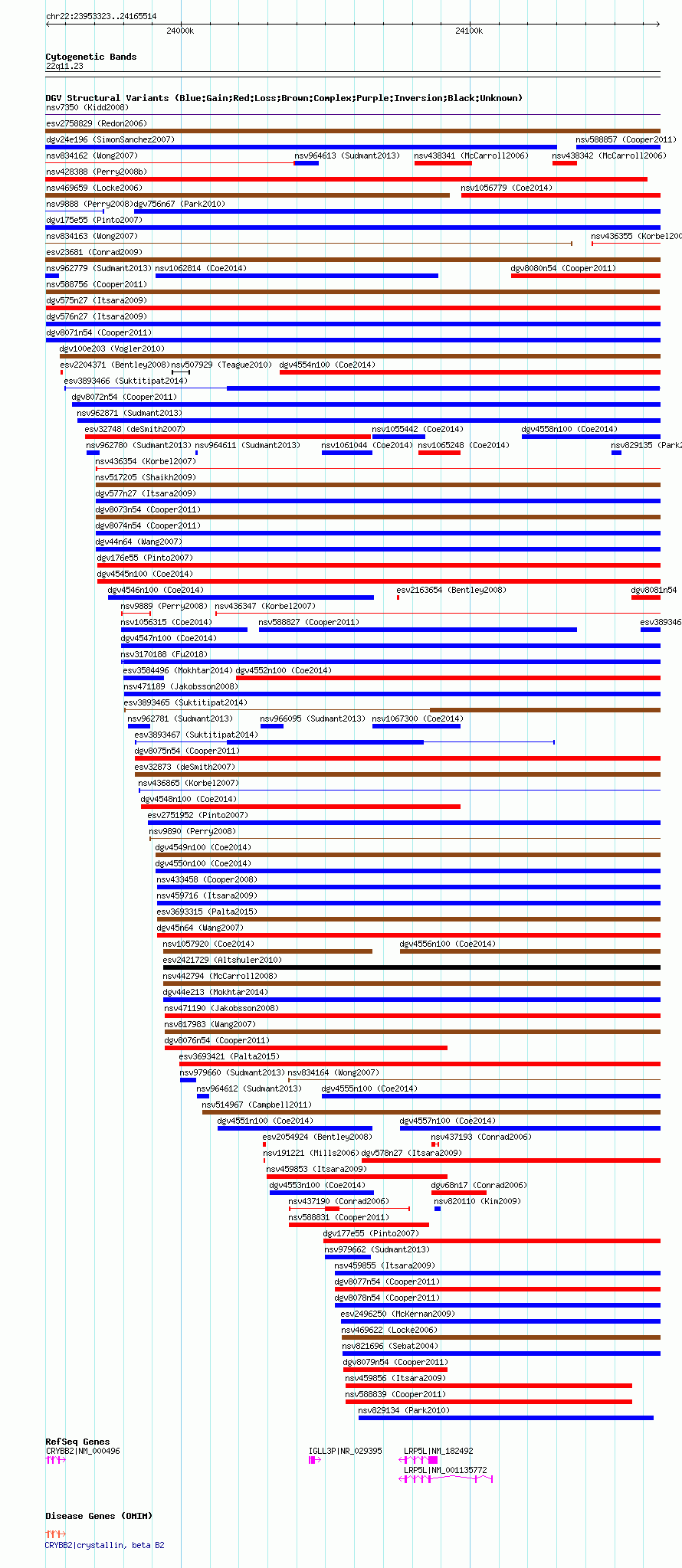Click the dgv8076n54 (Cooper2011) red bar
Screen dimensions: 682x1568
(x=306, y=1048)
